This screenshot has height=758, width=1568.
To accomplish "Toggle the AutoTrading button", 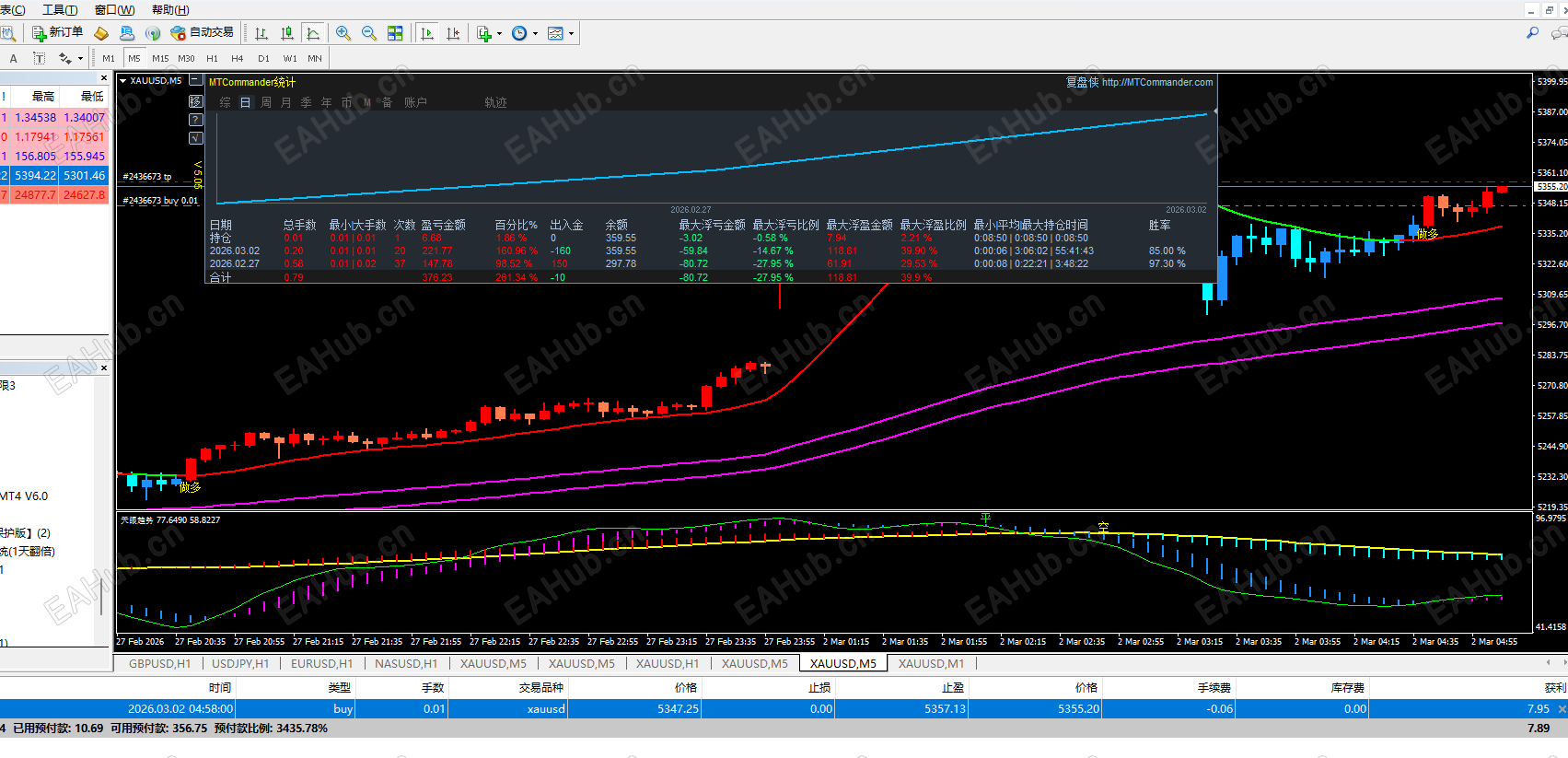I will pyautogui.click(x=203, y=32).
